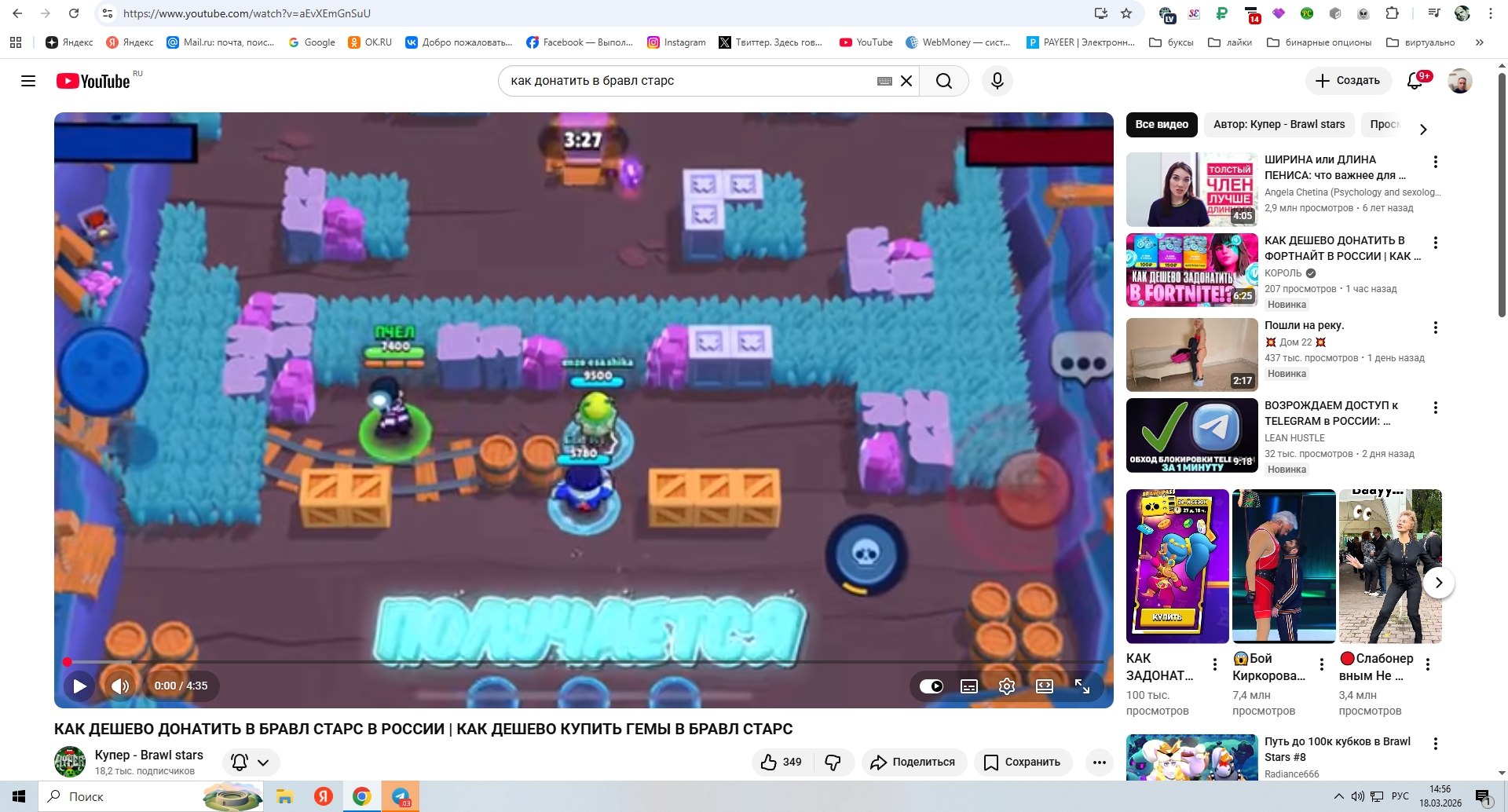Open video settings gear
Viewport: 1508px width, 812px height.
1006,686
